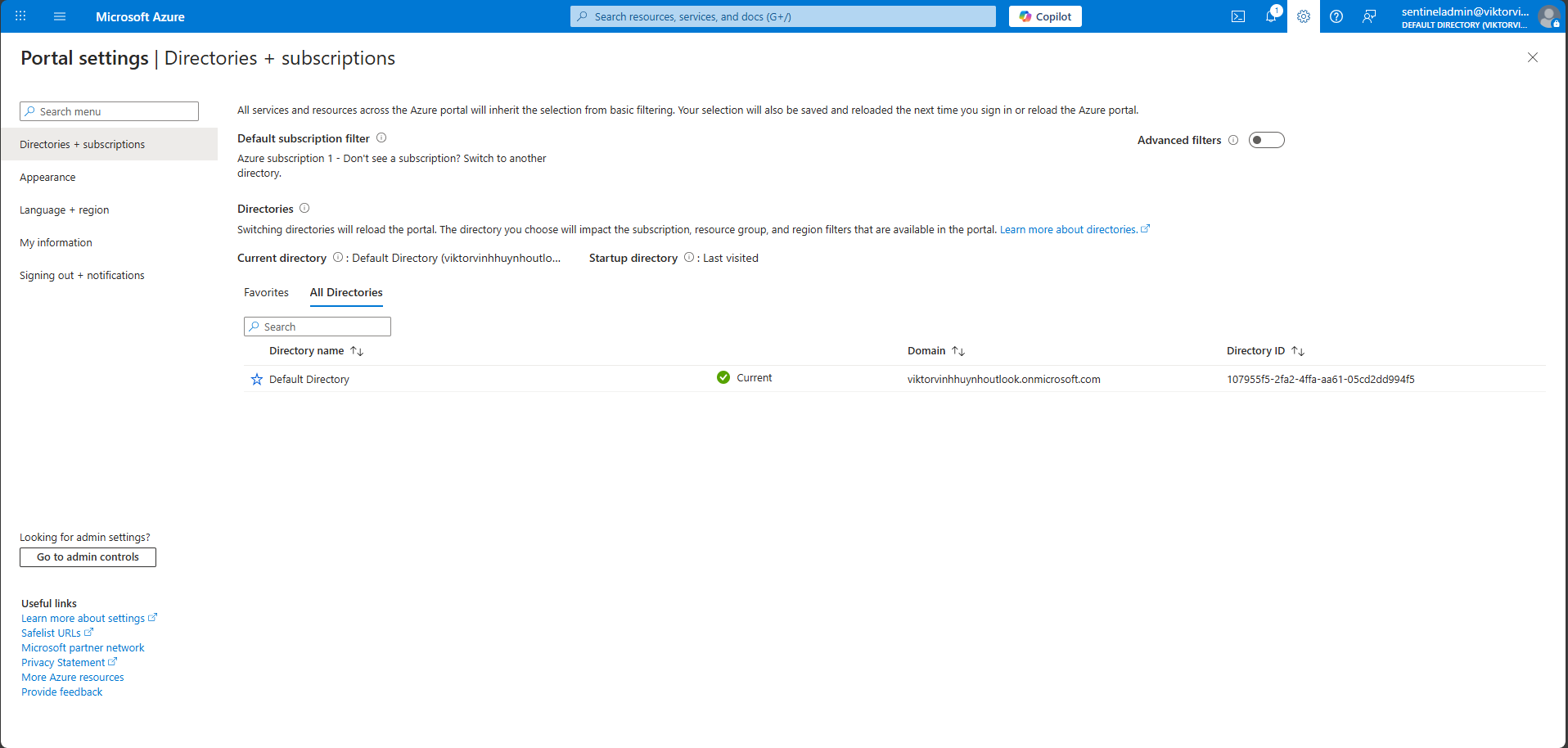Focus the directories Search field
Image resolution: width=1568 pixels, height=748 pixels.
318,327
